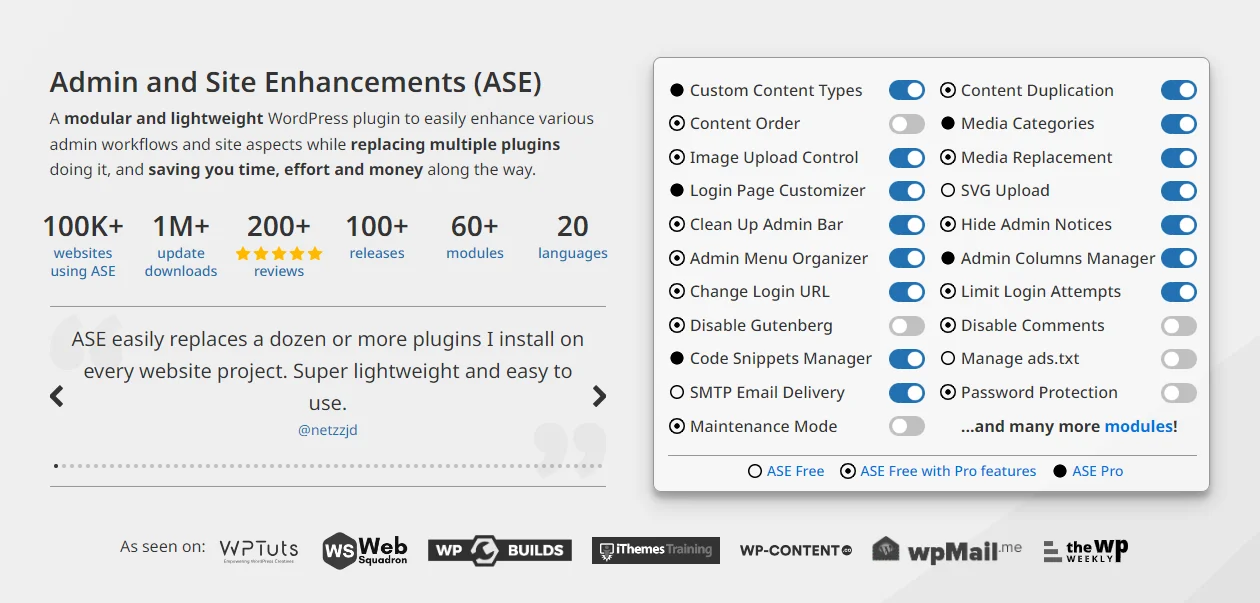Click the dotted circle icon beside Password Protection

[x=948, y=393]
